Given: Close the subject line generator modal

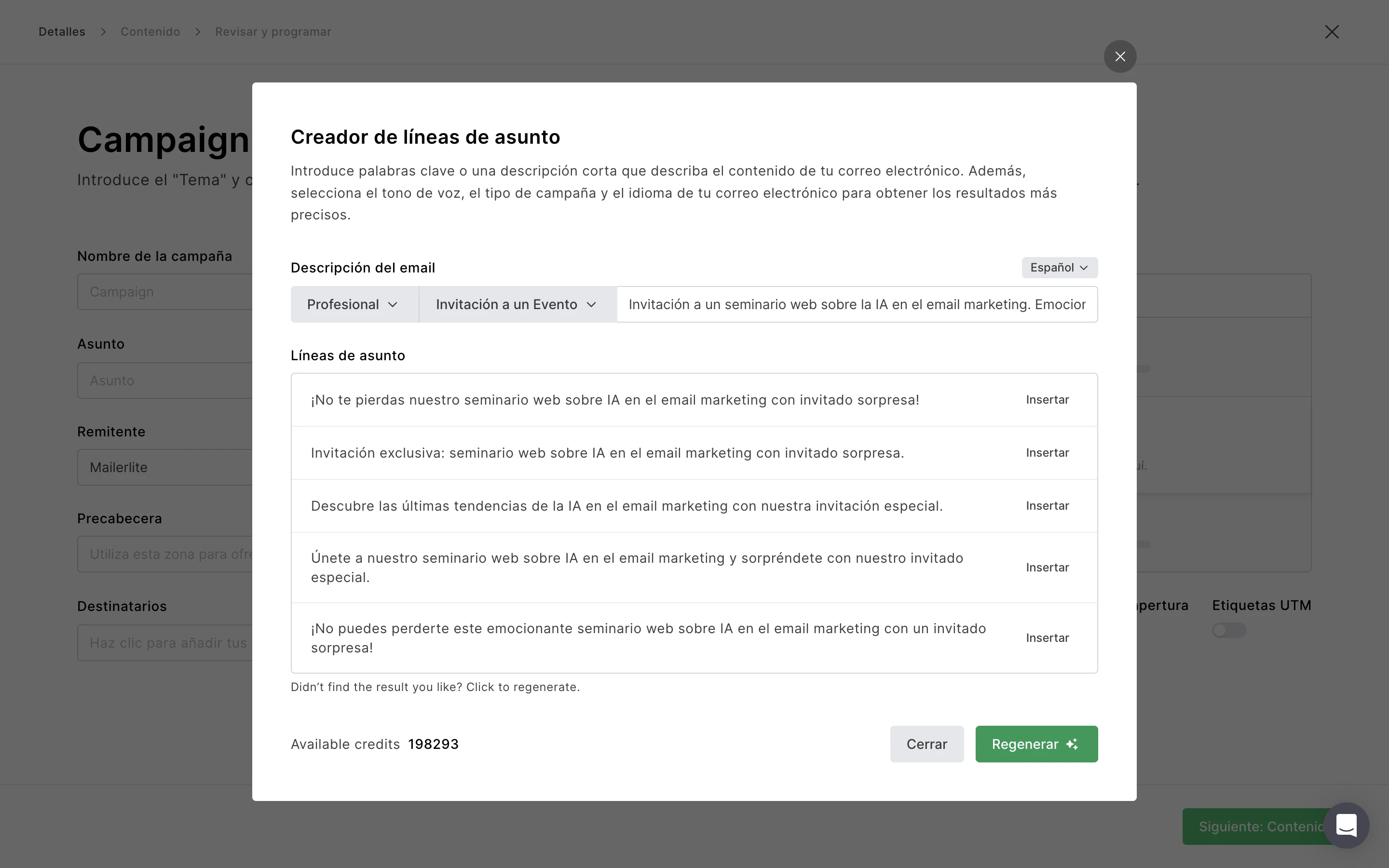Looking at the screenshot, I should [1120, 56].
